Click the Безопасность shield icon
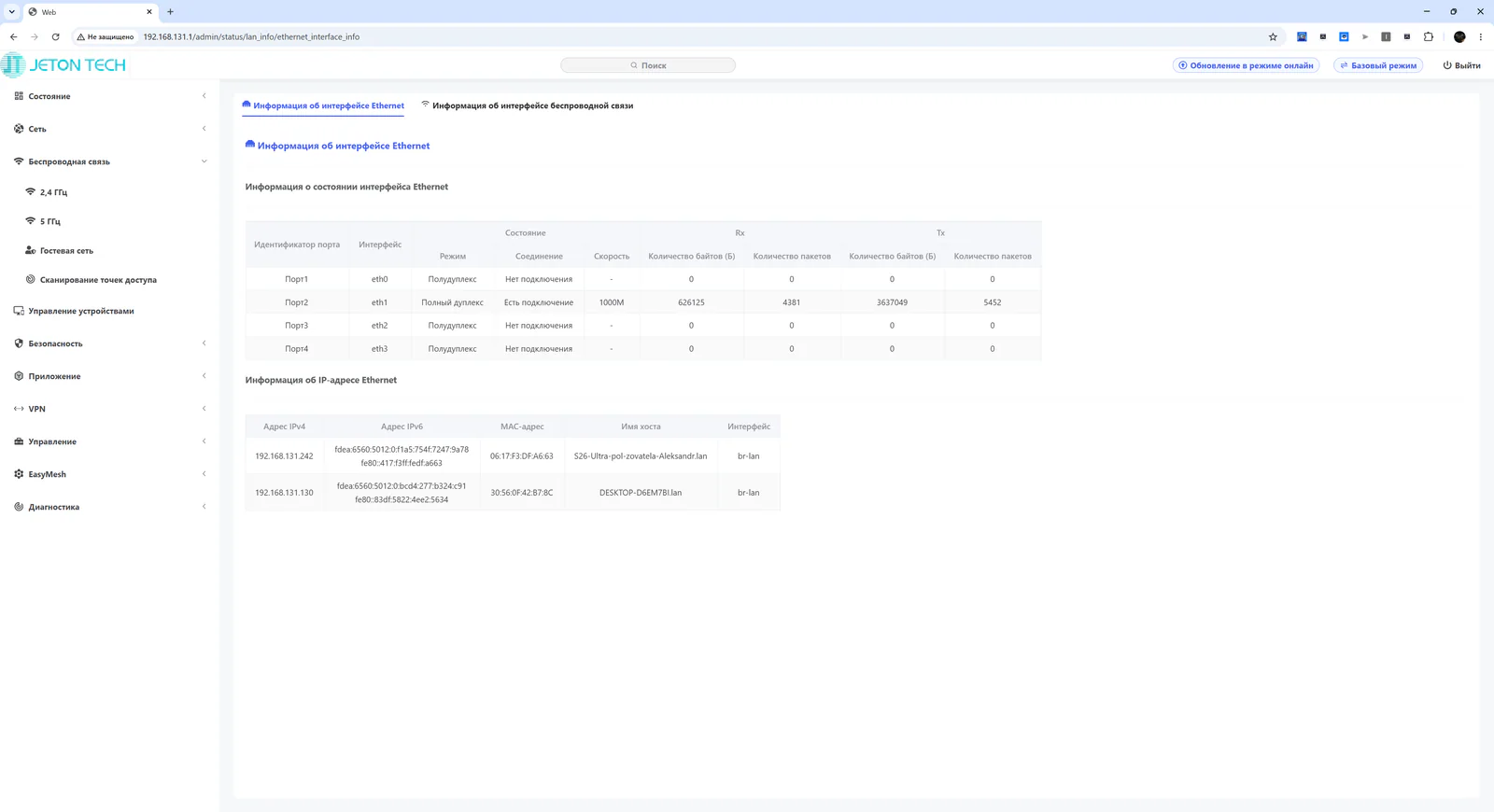Viewport: 1494px width, 812px height. (x=19, y=343)
